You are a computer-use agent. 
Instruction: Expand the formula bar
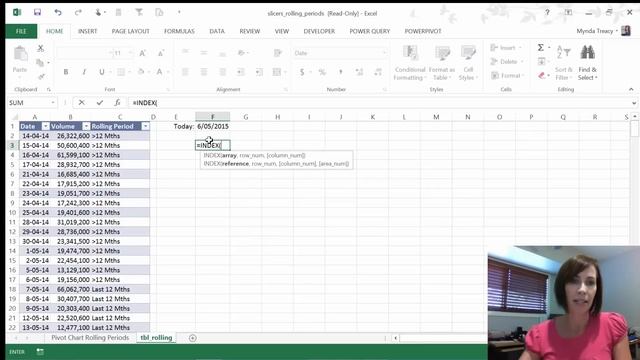click(x=634, y=102)
